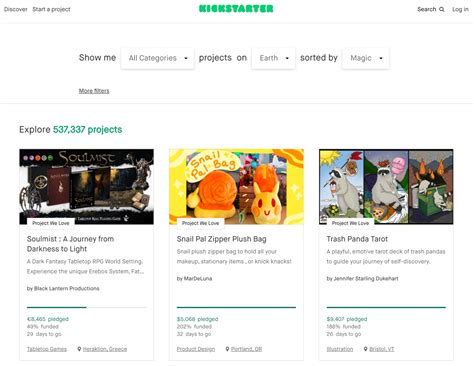Click Project We Love badge on Soulmist

(x=51, y=223)
